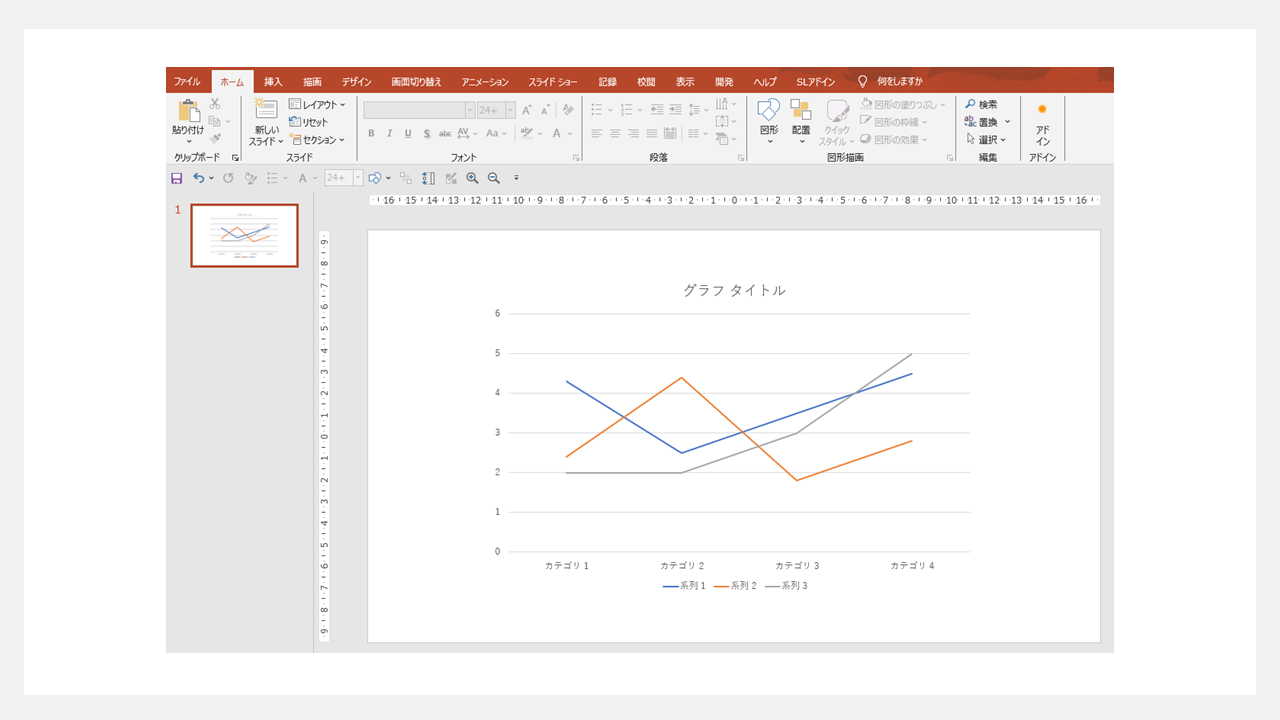The width and height of the screenshot is (1280, 720).
Task: Open the Layout (レイアウト) dropdown
Action: [317, 104]
